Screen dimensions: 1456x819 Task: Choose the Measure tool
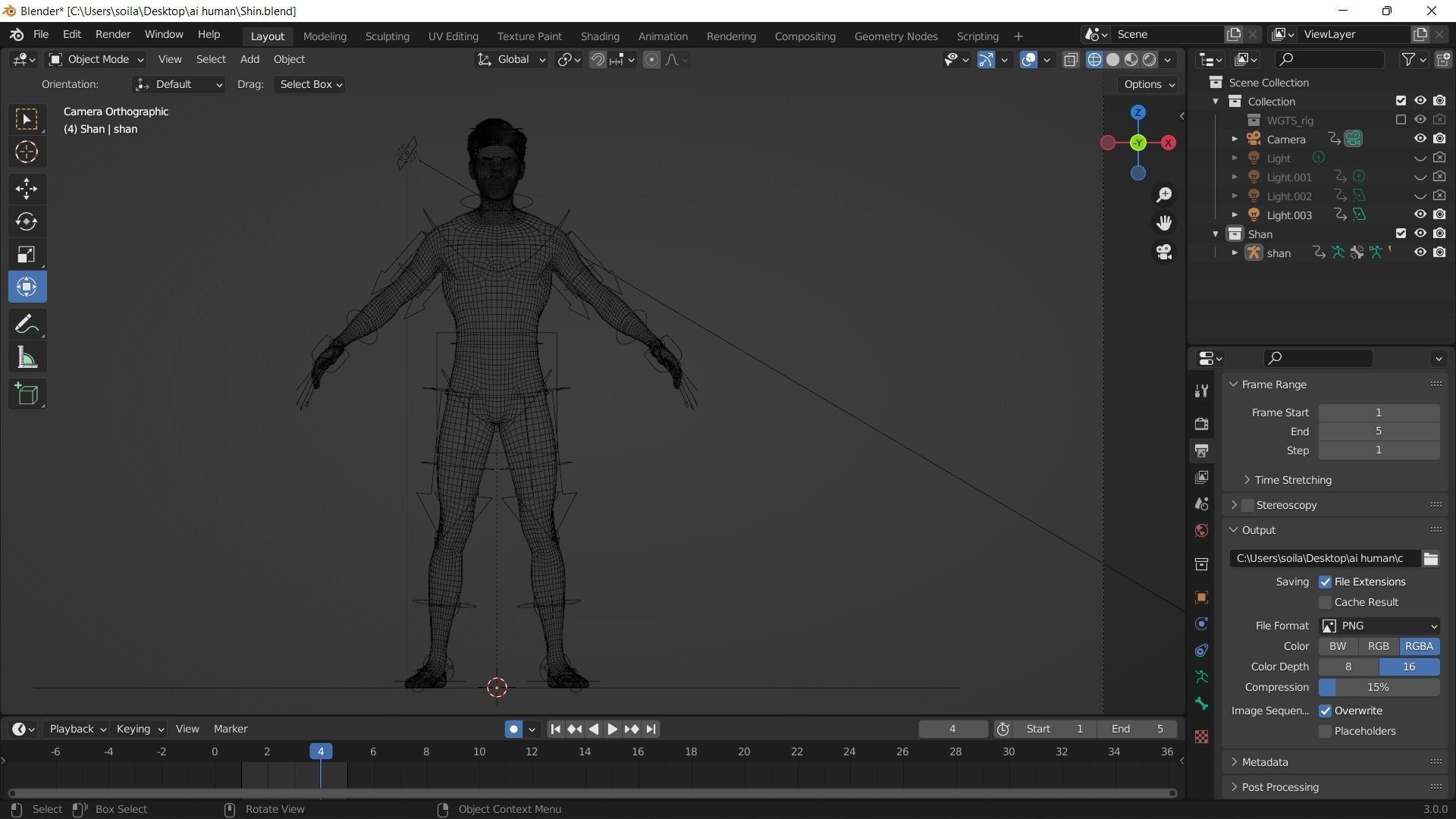27,357
